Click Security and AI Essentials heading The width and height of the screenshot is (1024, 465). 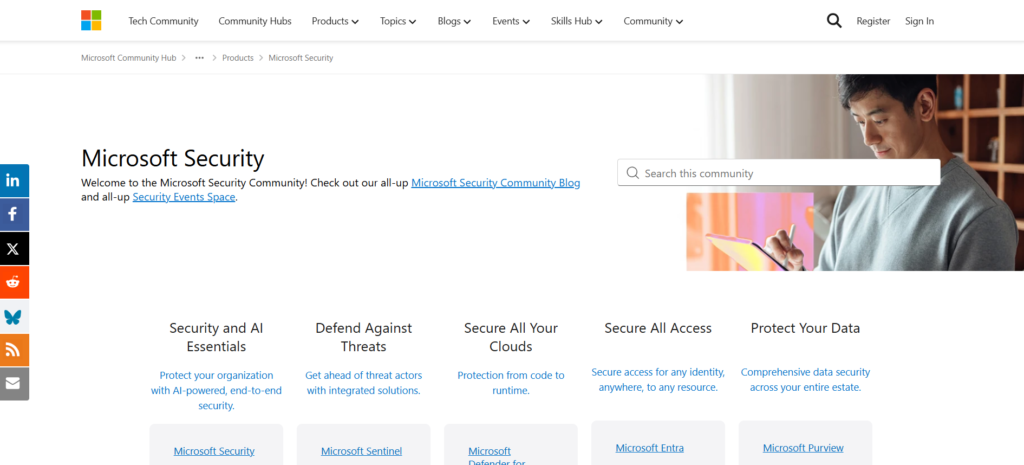[x=216, y=337]
